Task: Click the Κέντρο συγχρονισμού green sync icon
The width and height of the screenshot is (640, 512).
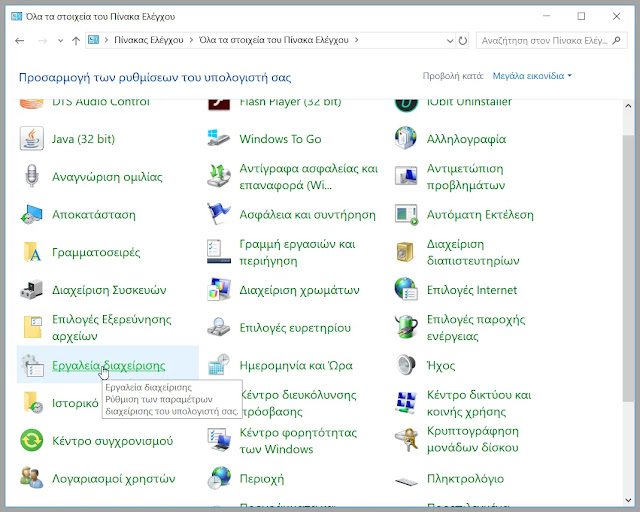Action: 32,440
